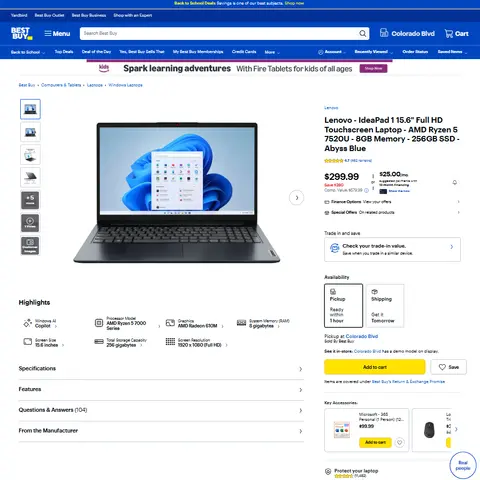Select the Shipping availability option

pyautogui.click(x=385, y=305)
